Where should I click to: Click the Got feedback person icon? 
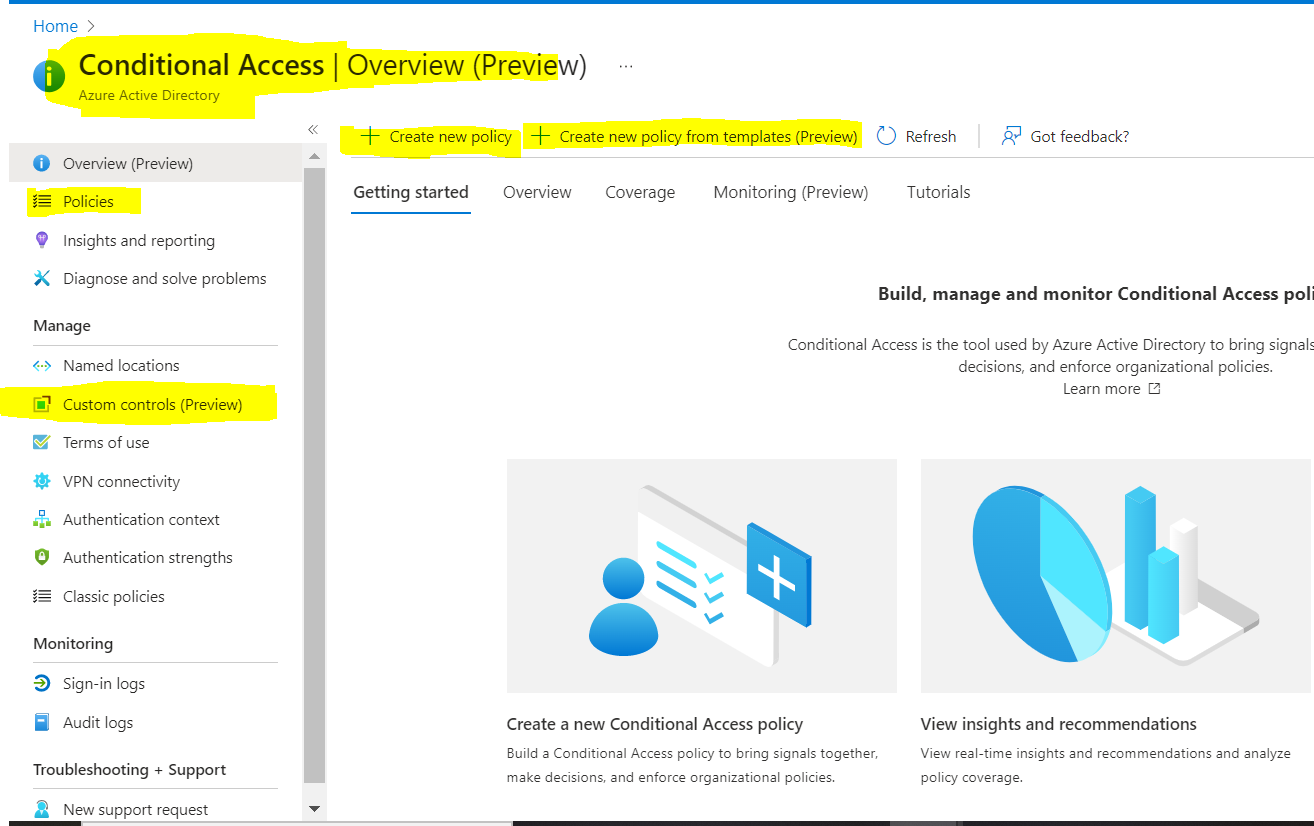coord(1011,136)
